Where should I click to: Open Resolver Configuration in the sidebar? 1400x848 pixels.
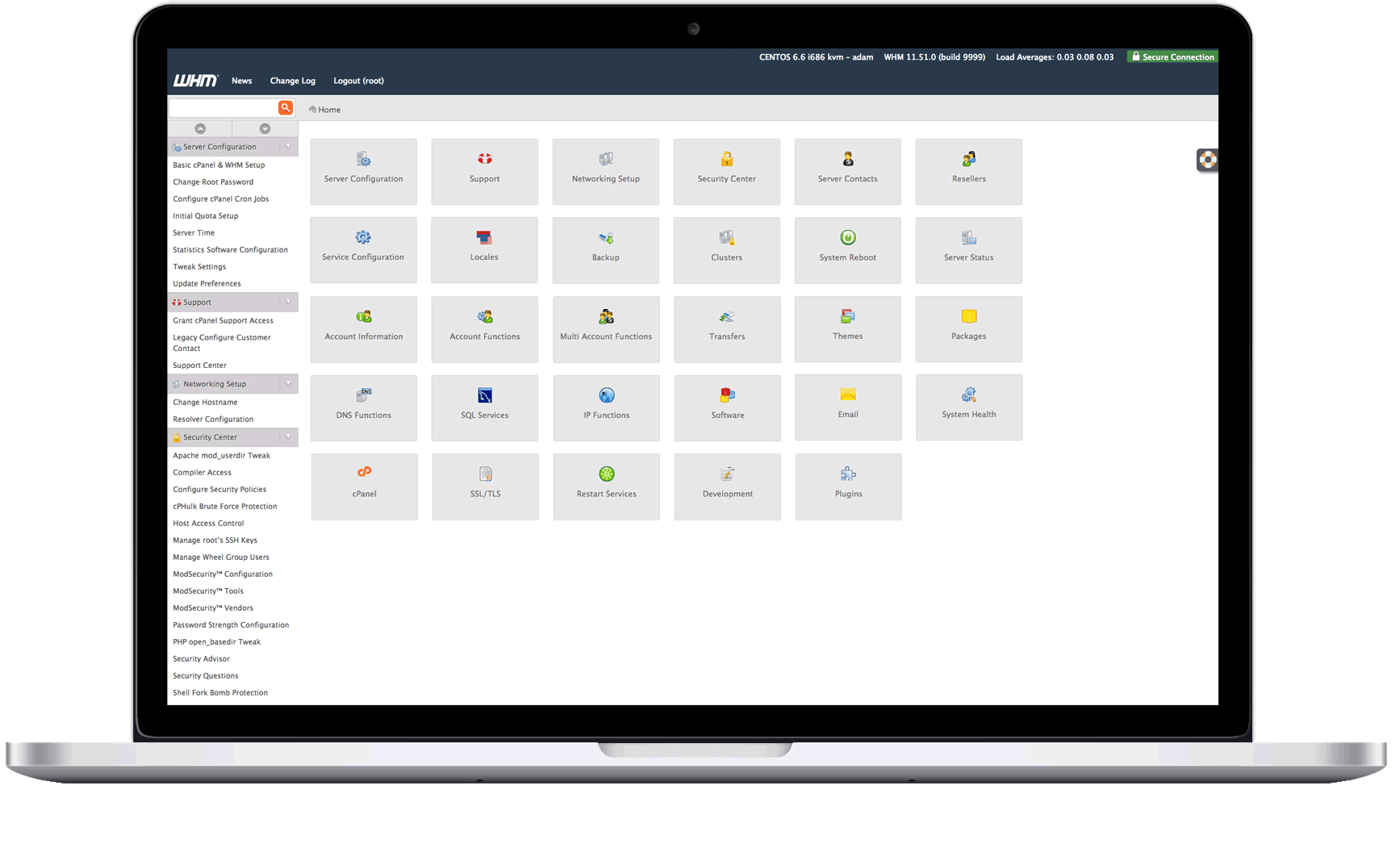[x=213, y=420]
